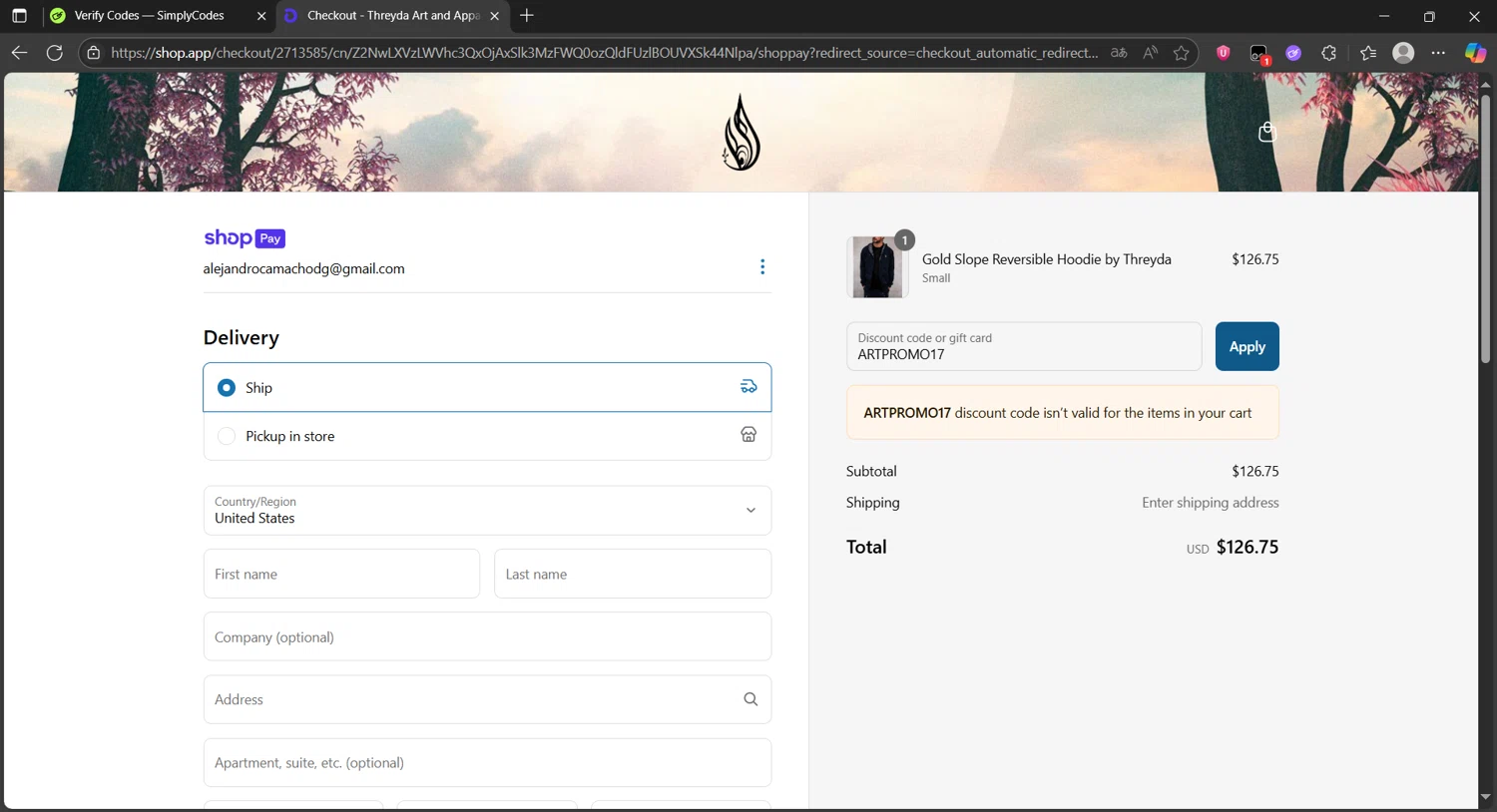Click the Threyda flame logo
This screenshot has height=812, width=1497.
[x=742, y=132]
